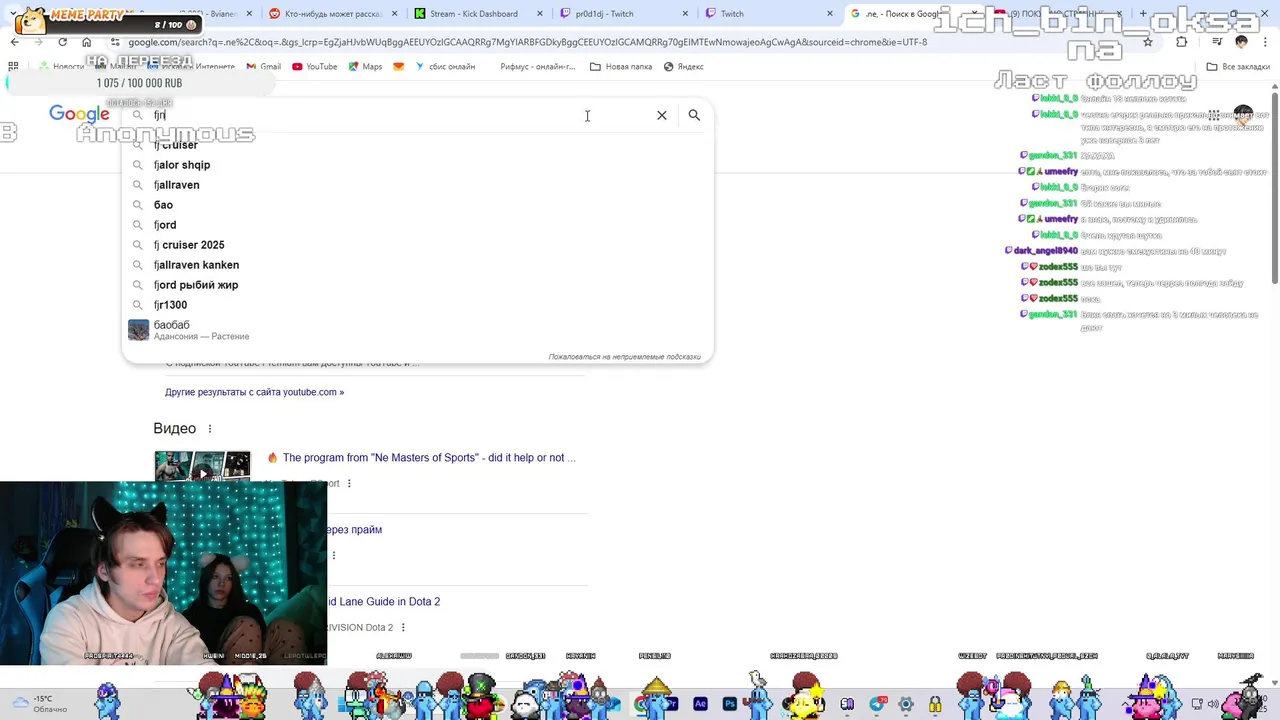Switch to pr0d1dj - Twitch tab
Screen dimensions: 1280x720
coord(625,14)
